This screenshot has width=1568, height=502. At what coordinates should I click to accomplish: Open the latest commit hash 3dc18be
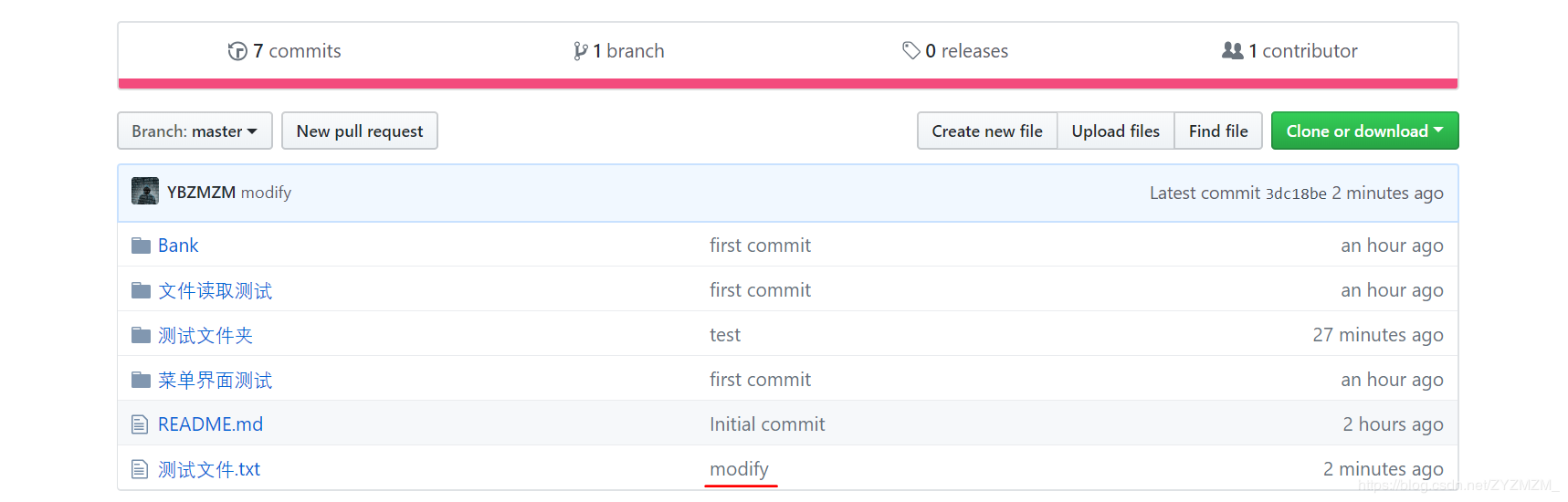click(x=1296, y=193)
